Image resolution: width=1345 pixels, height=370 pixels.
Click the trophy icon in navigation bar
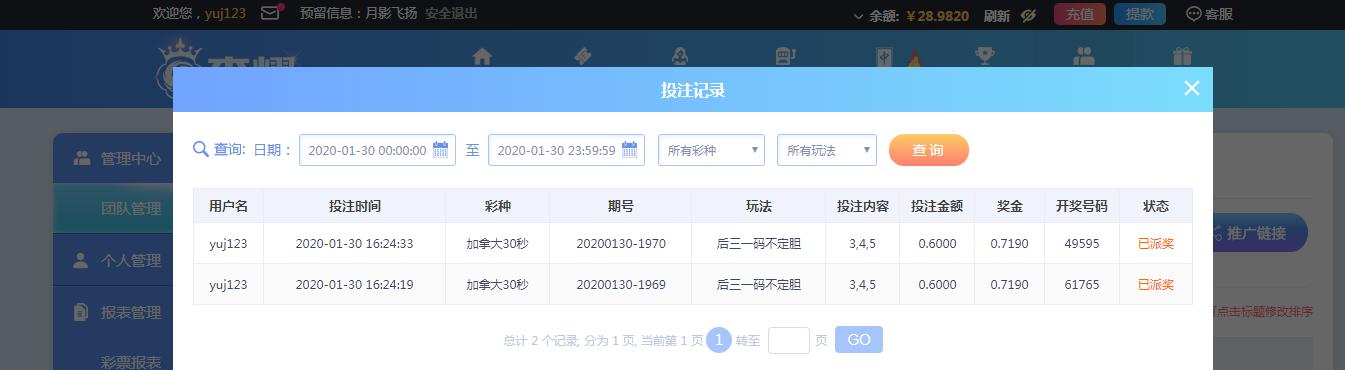[x=985, y=56]
